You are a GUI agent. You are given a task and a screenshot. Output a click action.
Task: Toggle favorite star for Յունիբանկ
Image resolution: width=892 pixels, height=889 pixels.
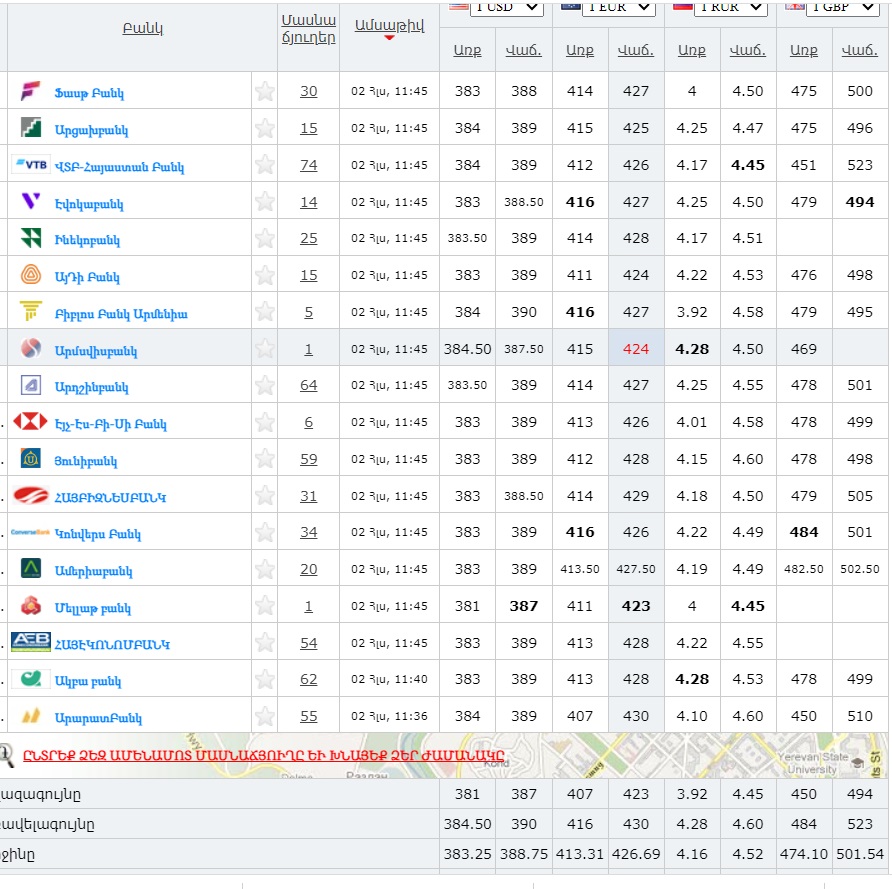coord(265,458)
